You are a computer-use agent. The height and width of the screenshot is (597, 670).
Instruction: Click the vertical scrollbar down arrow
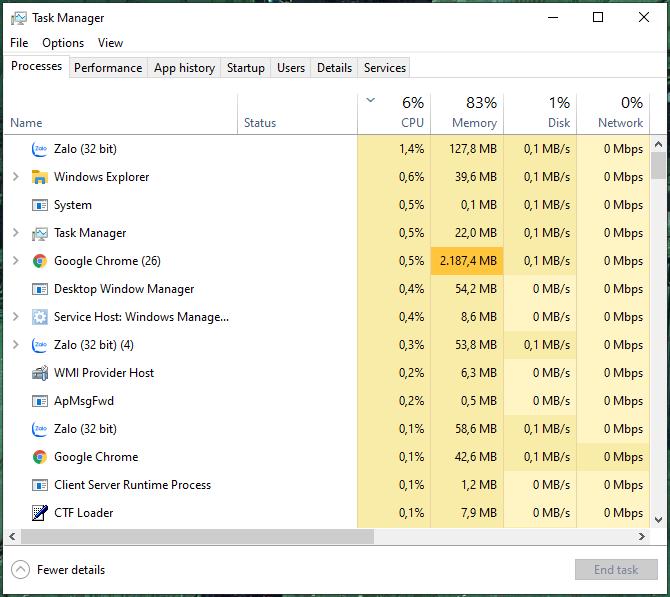coord(658,520)
